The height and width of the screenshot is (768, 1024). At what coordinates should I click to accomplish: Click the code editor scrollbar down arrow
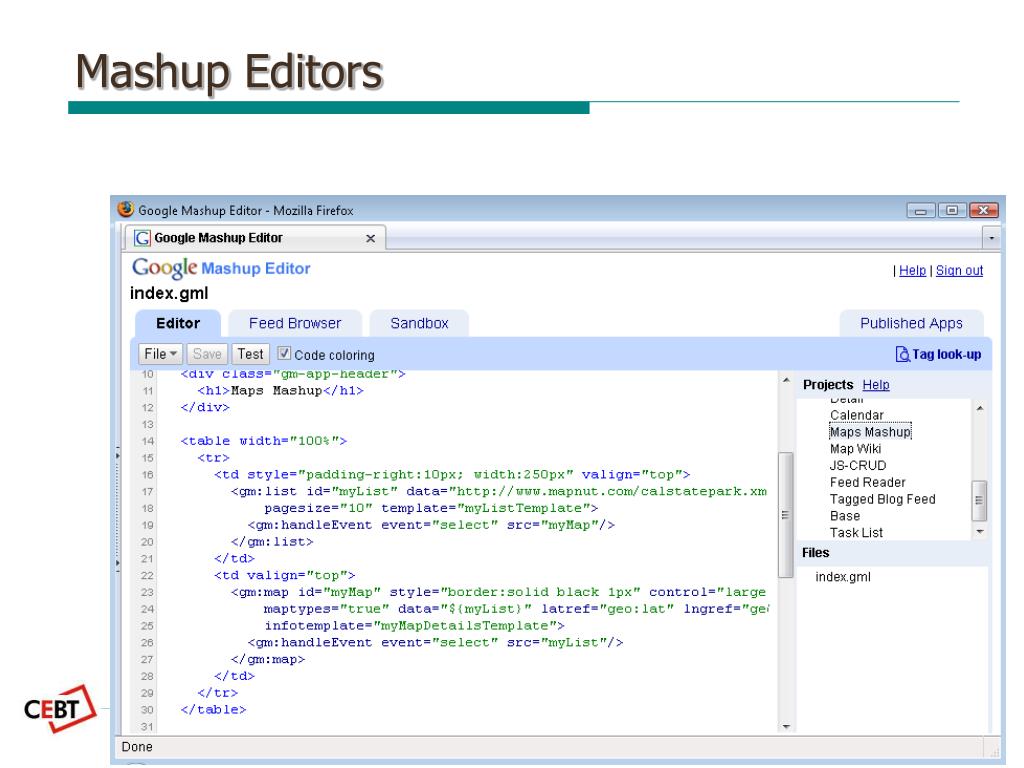pos(786,726)
